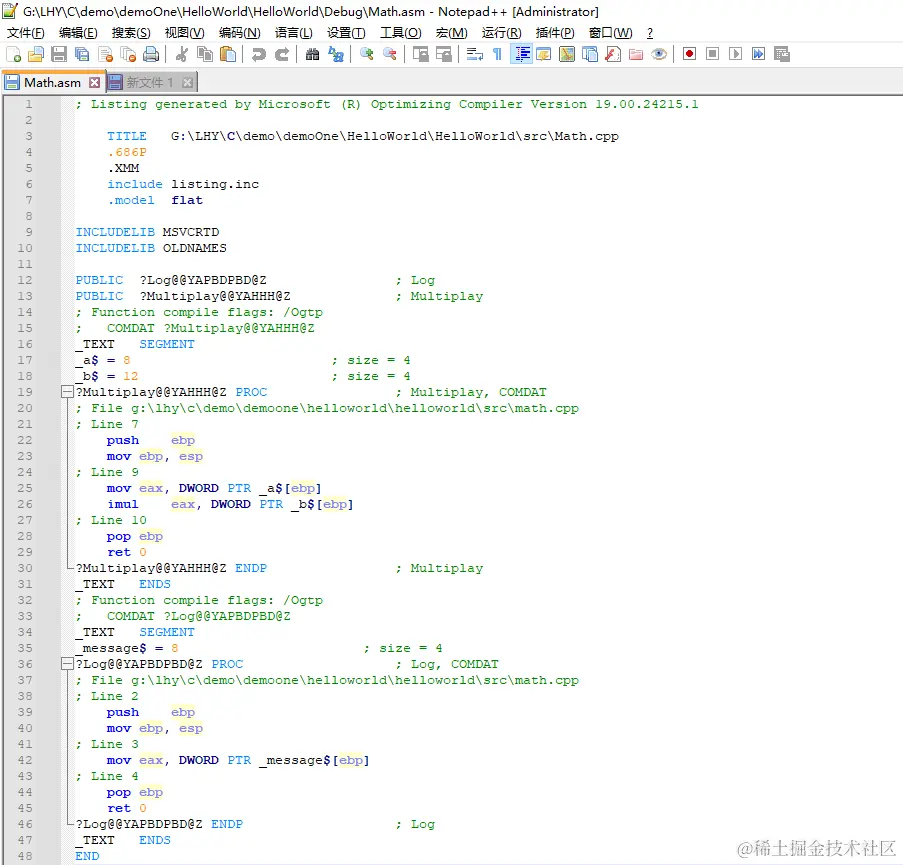Close the current document via toolbar

(105, 54)
